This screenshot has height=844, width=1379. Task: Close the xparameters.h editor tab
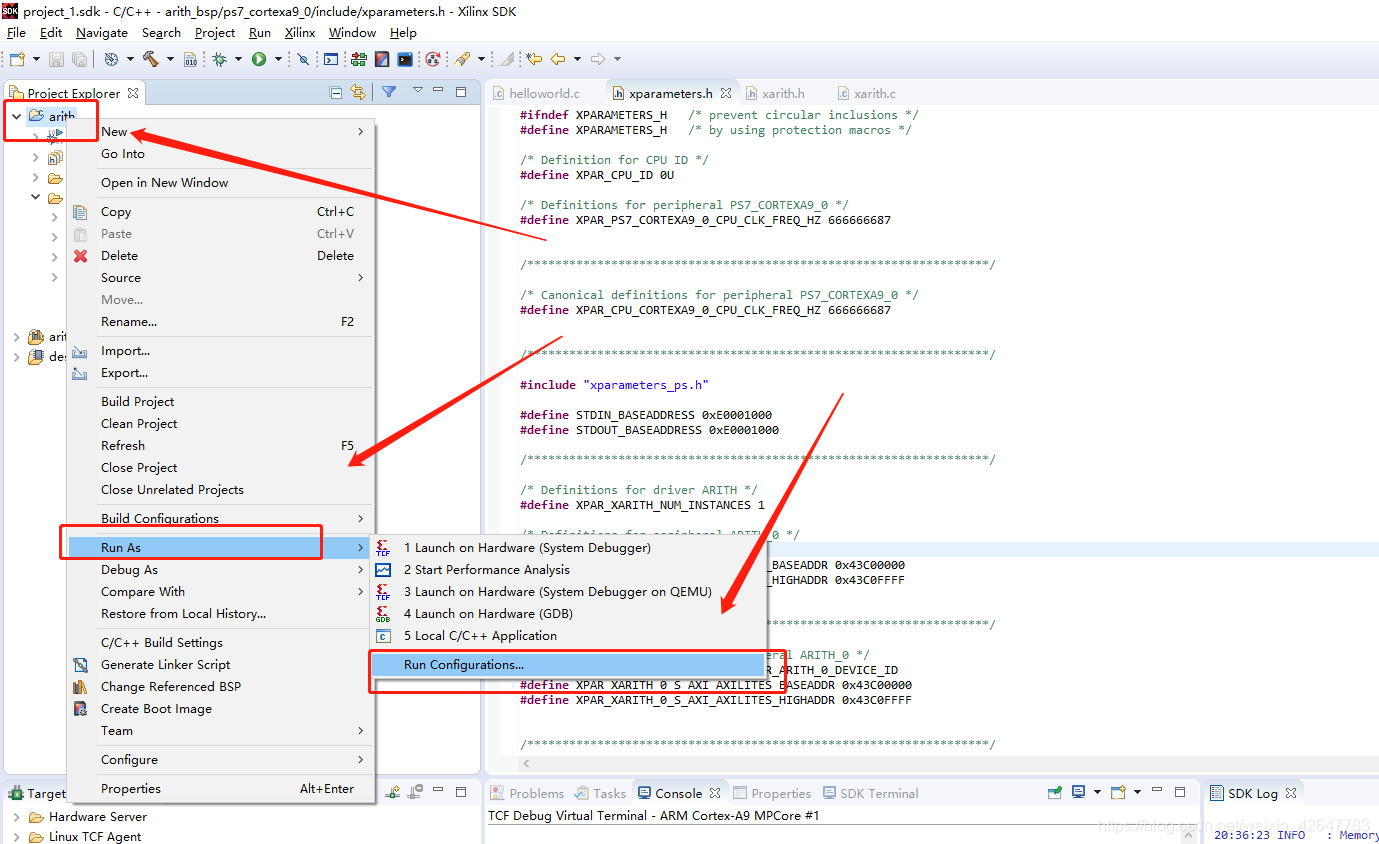click(x=726, y=93)
